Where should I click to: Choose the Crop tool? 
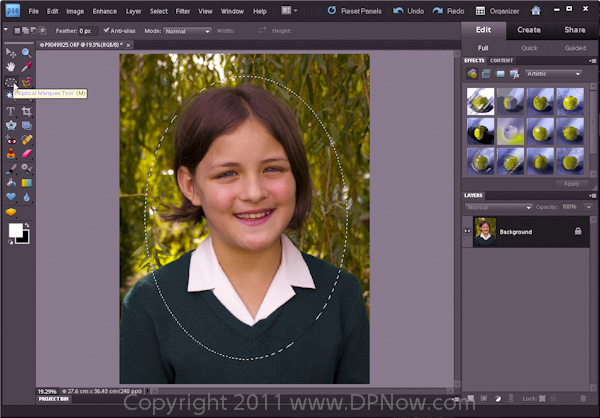26,111
